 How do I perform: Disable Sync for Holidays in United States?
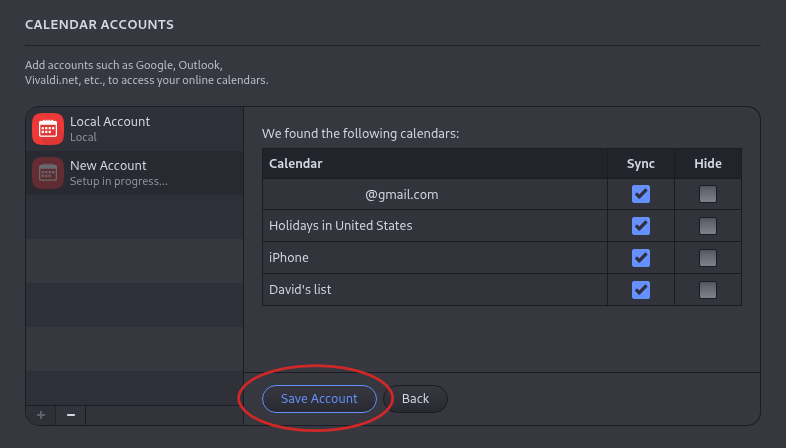coord(641,226)
